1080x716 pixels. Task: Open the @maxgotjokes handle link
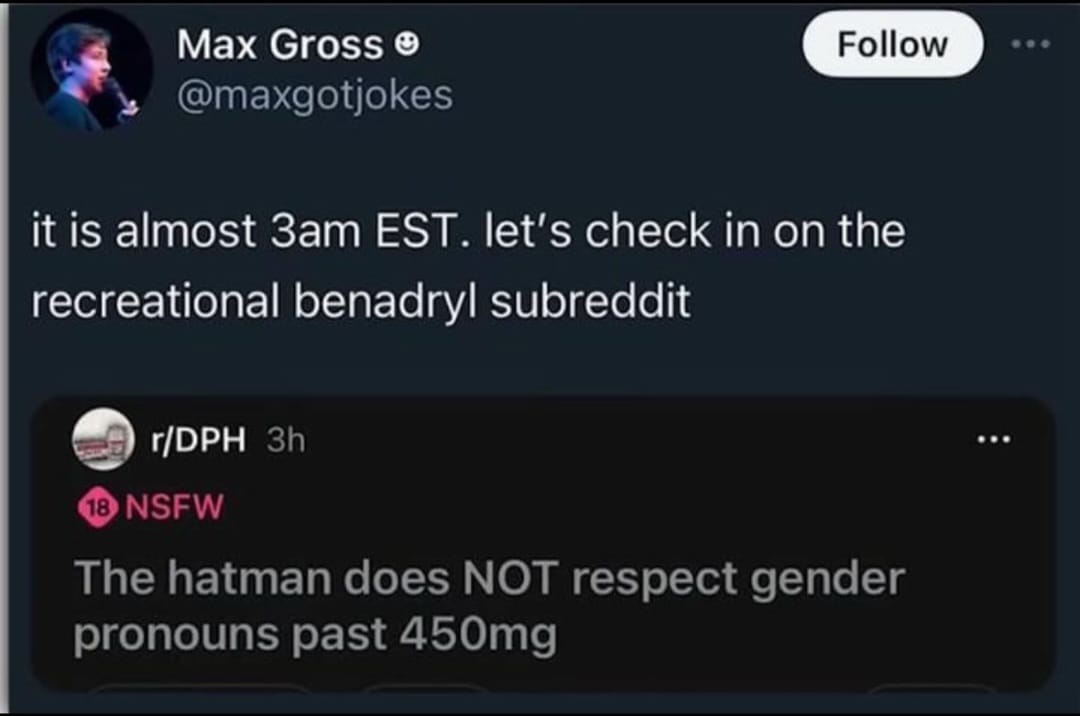pyautogui.click(x=314, y=96)
